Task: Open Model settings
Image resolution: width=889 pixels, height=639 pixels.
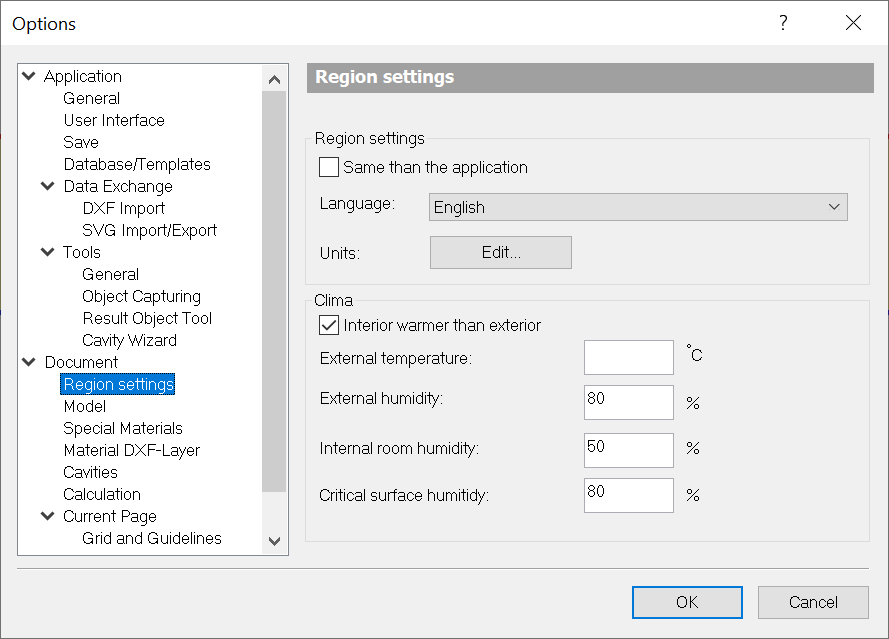Action: (84, 406)
